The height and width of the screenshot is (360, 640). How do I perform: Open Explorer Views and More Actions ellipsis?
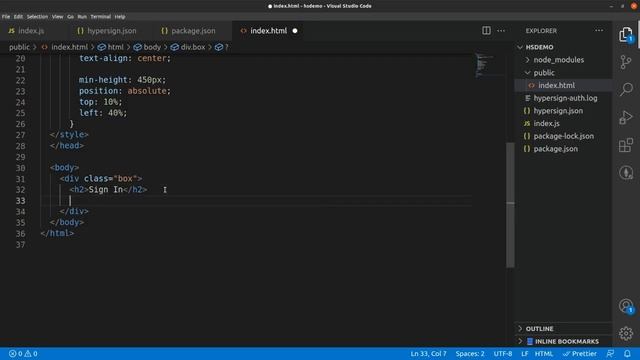click(x=599, y=31)
